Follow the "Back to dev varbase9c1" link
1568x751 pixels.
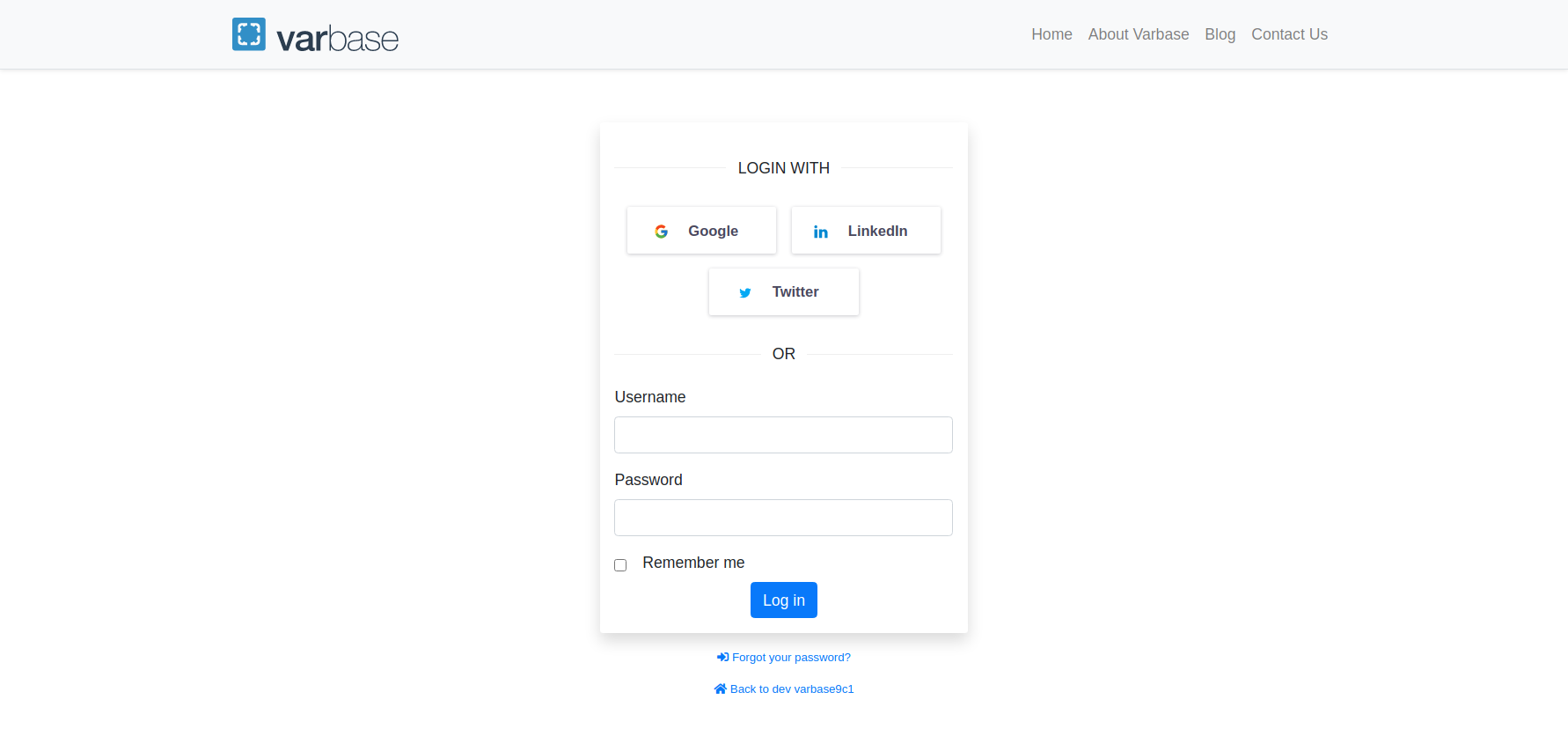(791, 689)
